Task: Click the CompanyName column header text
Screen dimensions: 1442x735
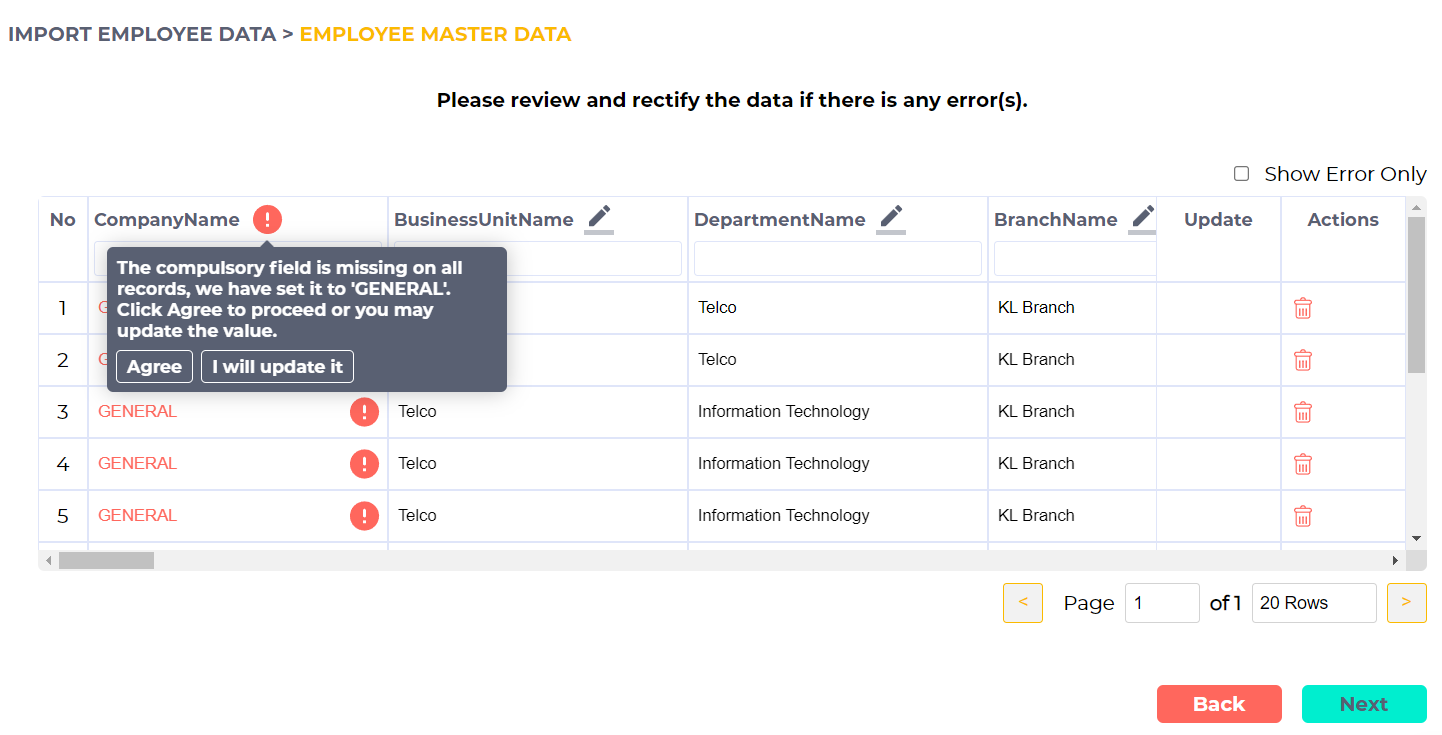Action: coord(167,220)
